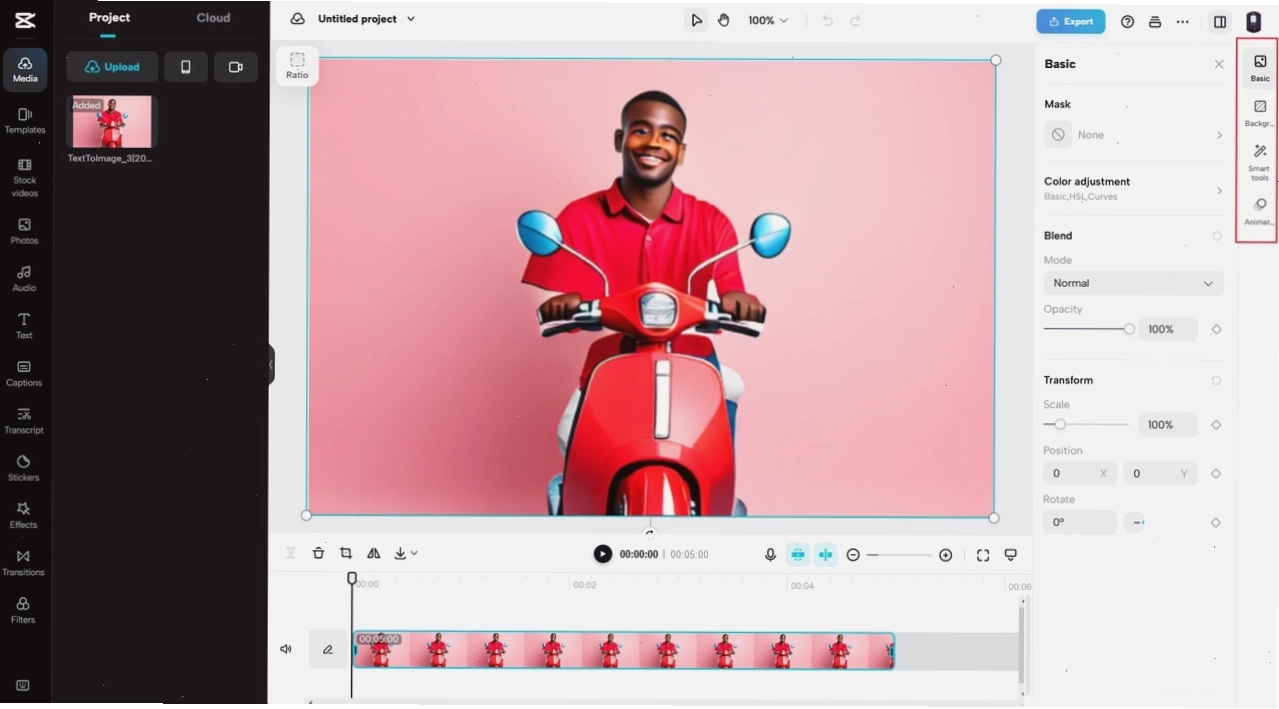Open the Captions panel
The width and height of the screenshot is (1279, 709).
[x=25, y=374]
